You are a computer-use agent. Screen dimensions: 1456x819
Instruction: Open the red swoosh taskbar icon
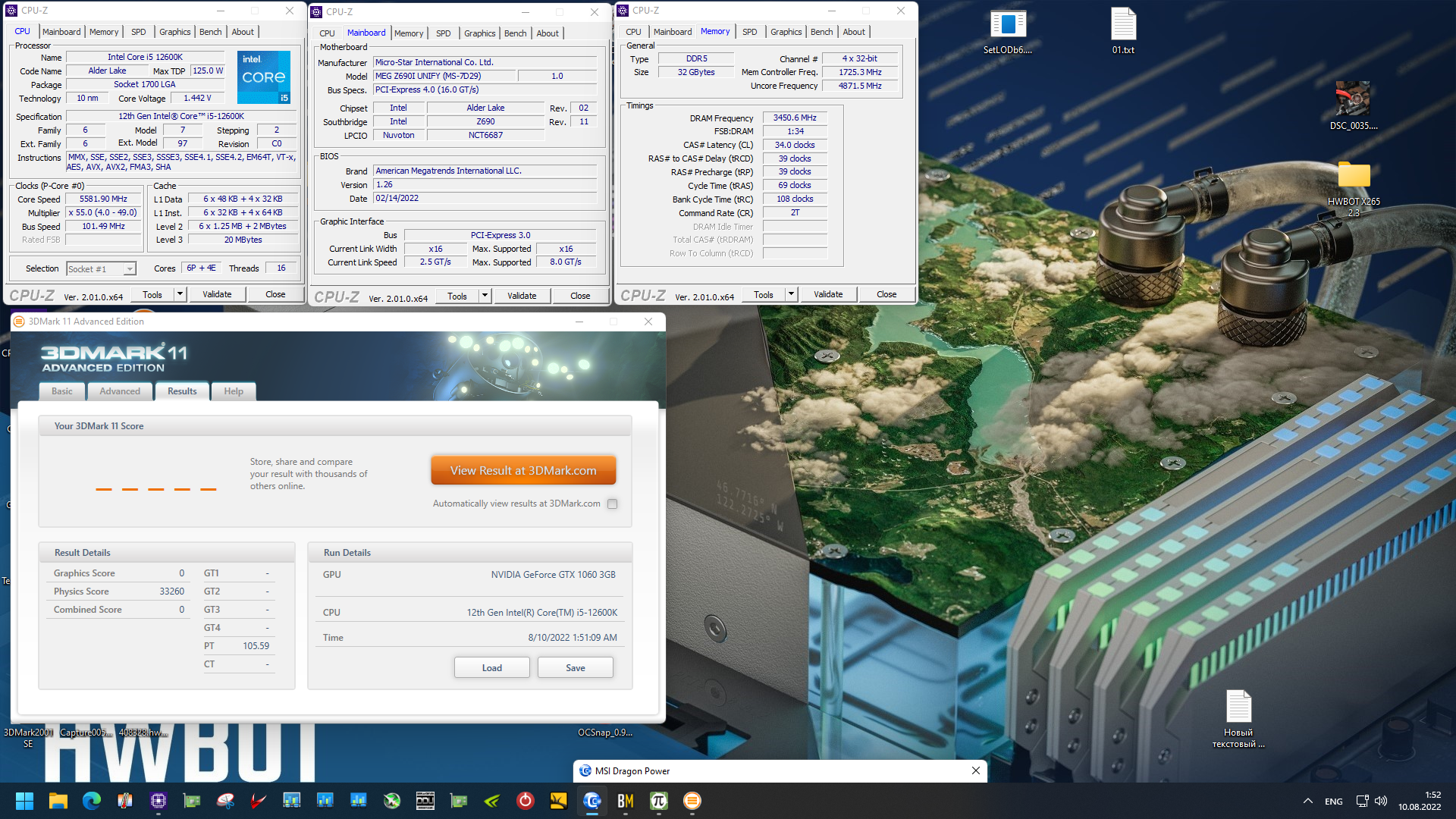pos(258,801)
